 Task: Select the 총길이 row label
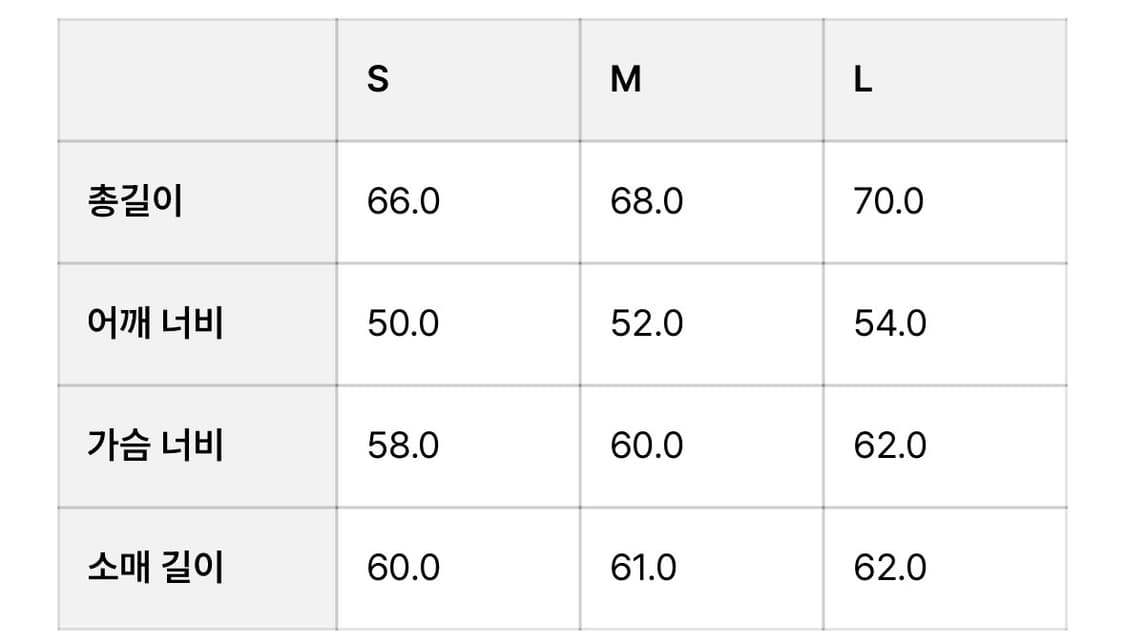pyautogui.click(x=136, y=202)
